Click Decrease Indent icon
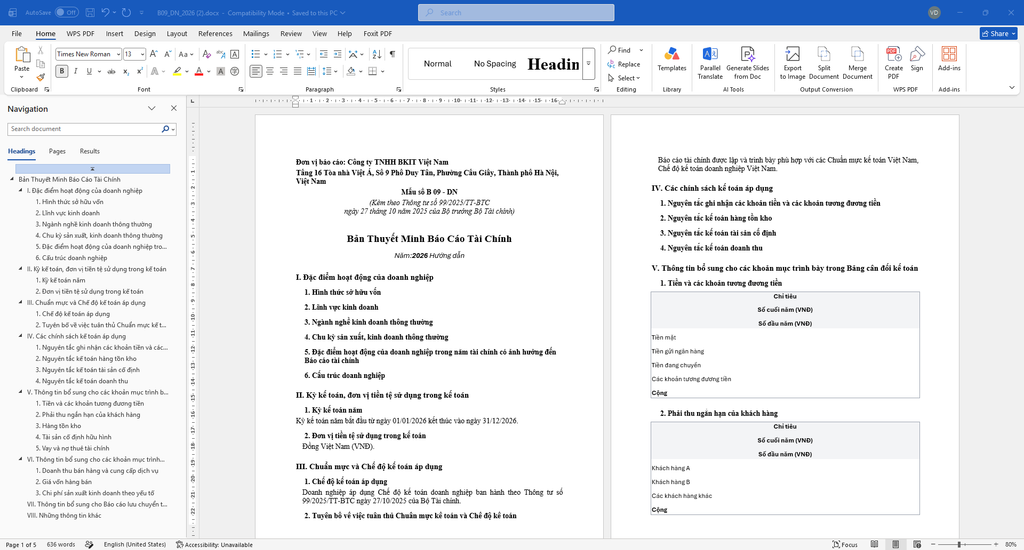Screen dimensions: 1024x550 click(x=323, y=54)
